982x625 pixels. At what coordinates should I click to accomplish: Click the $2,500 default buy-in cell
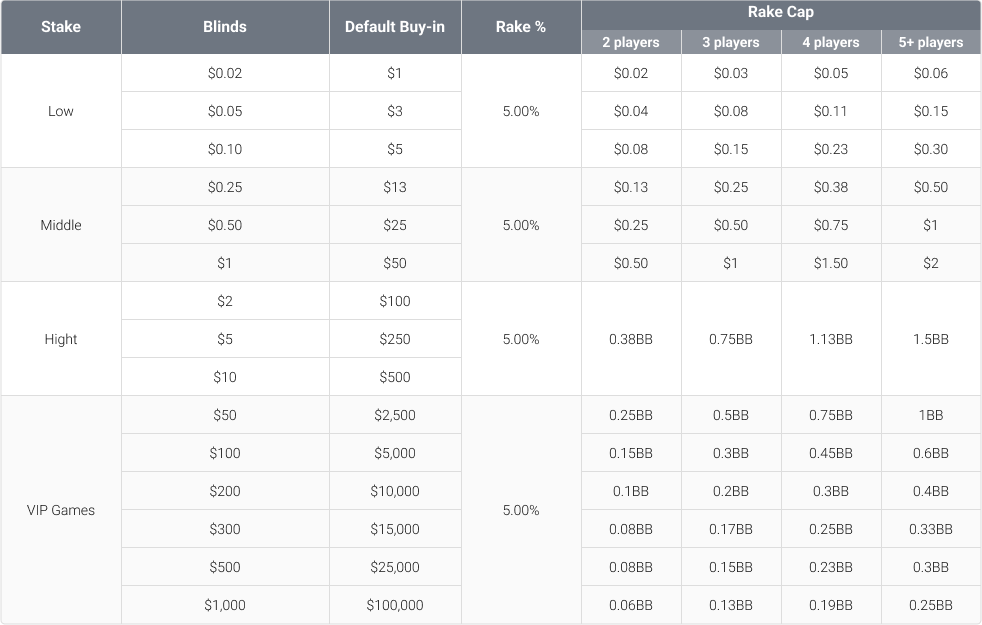394,414
